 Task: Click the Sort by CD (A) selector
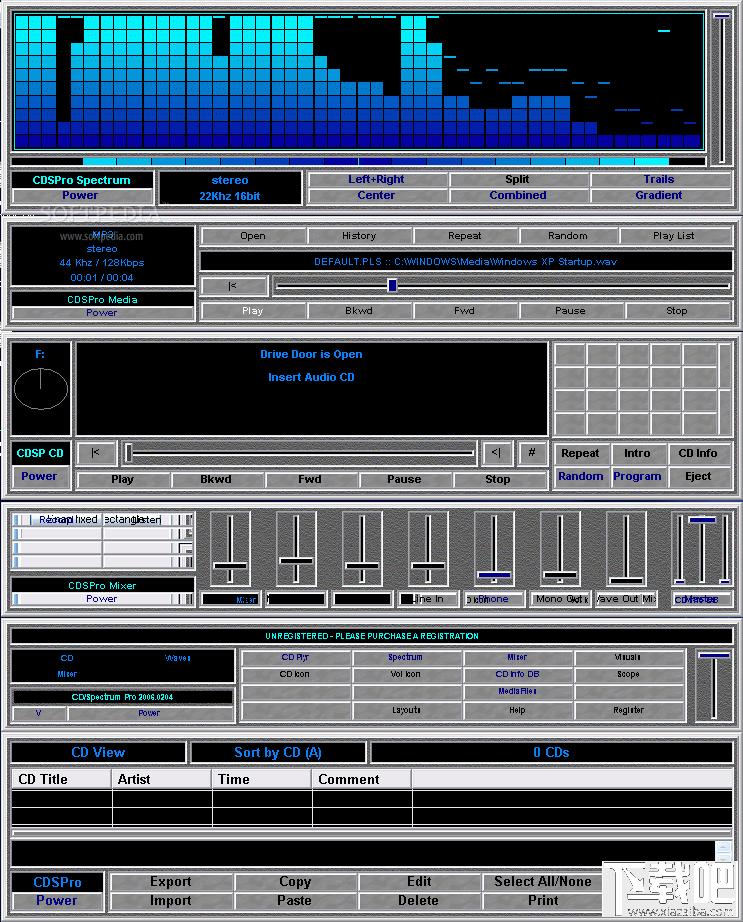tap(278, 752)
